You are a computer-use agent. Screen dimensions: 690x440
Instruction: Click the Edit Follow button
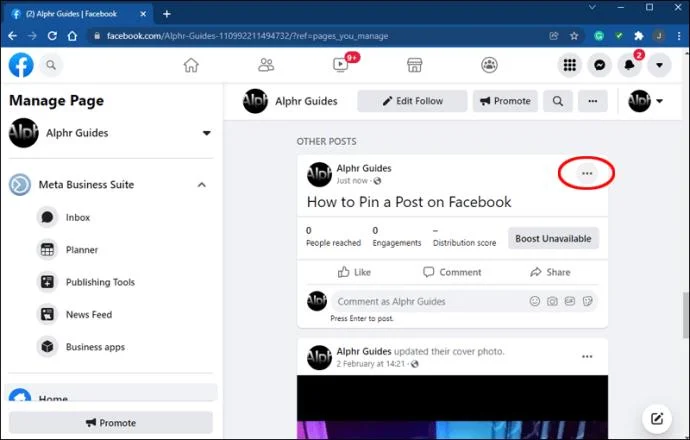412,101
